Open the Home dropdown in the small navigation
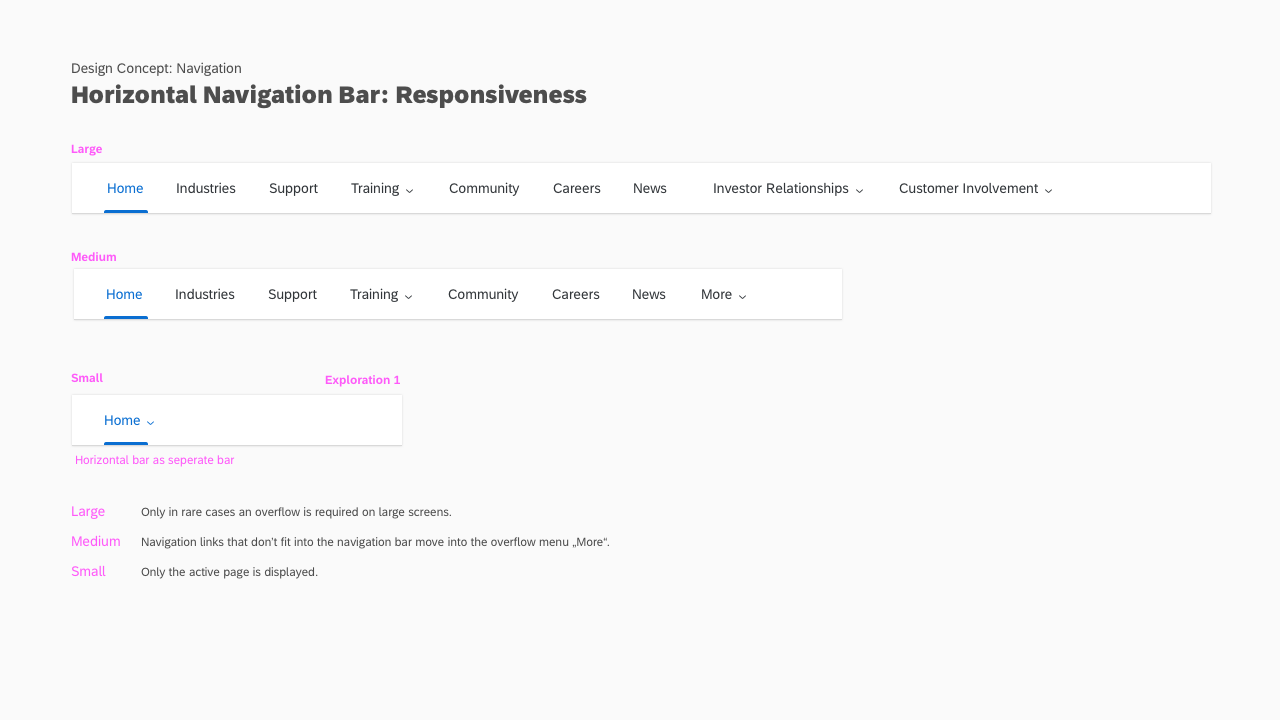This screenshot has height=720, width=1280. (x=128, y=420)
